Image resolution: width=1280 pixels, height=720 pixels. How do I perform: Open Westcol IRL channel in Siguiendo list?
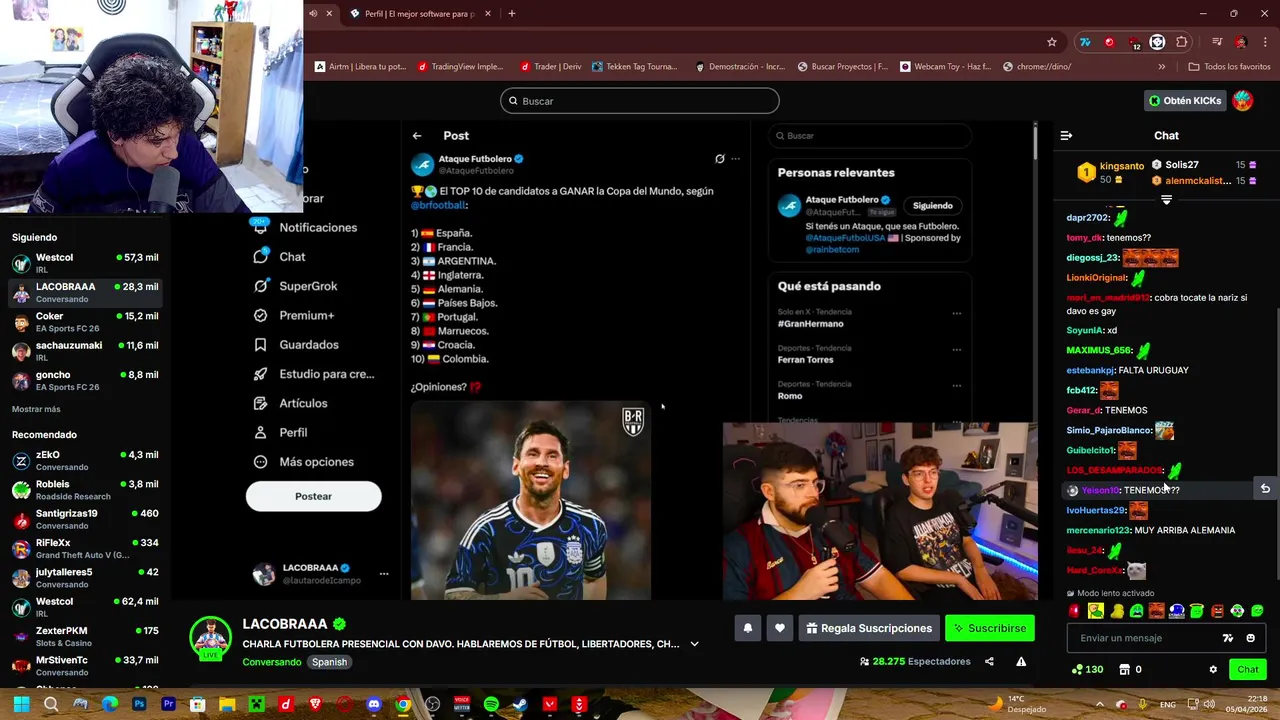85,263
